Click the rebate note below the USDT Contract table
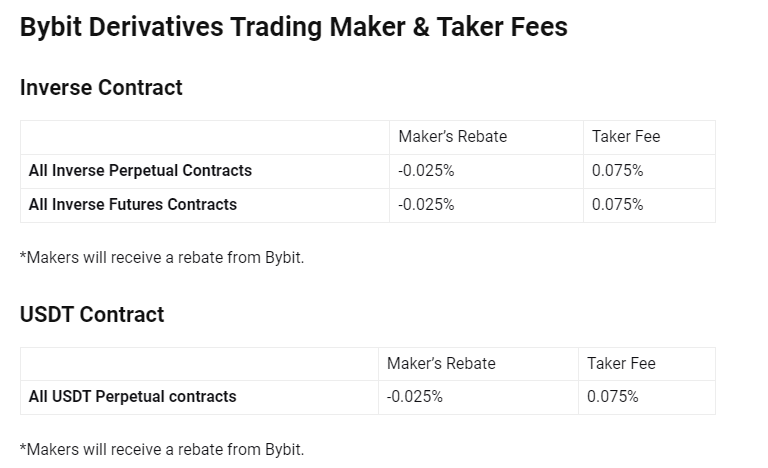Image resolution: width=768 pixels, height=468 pixels. (162, 450)
